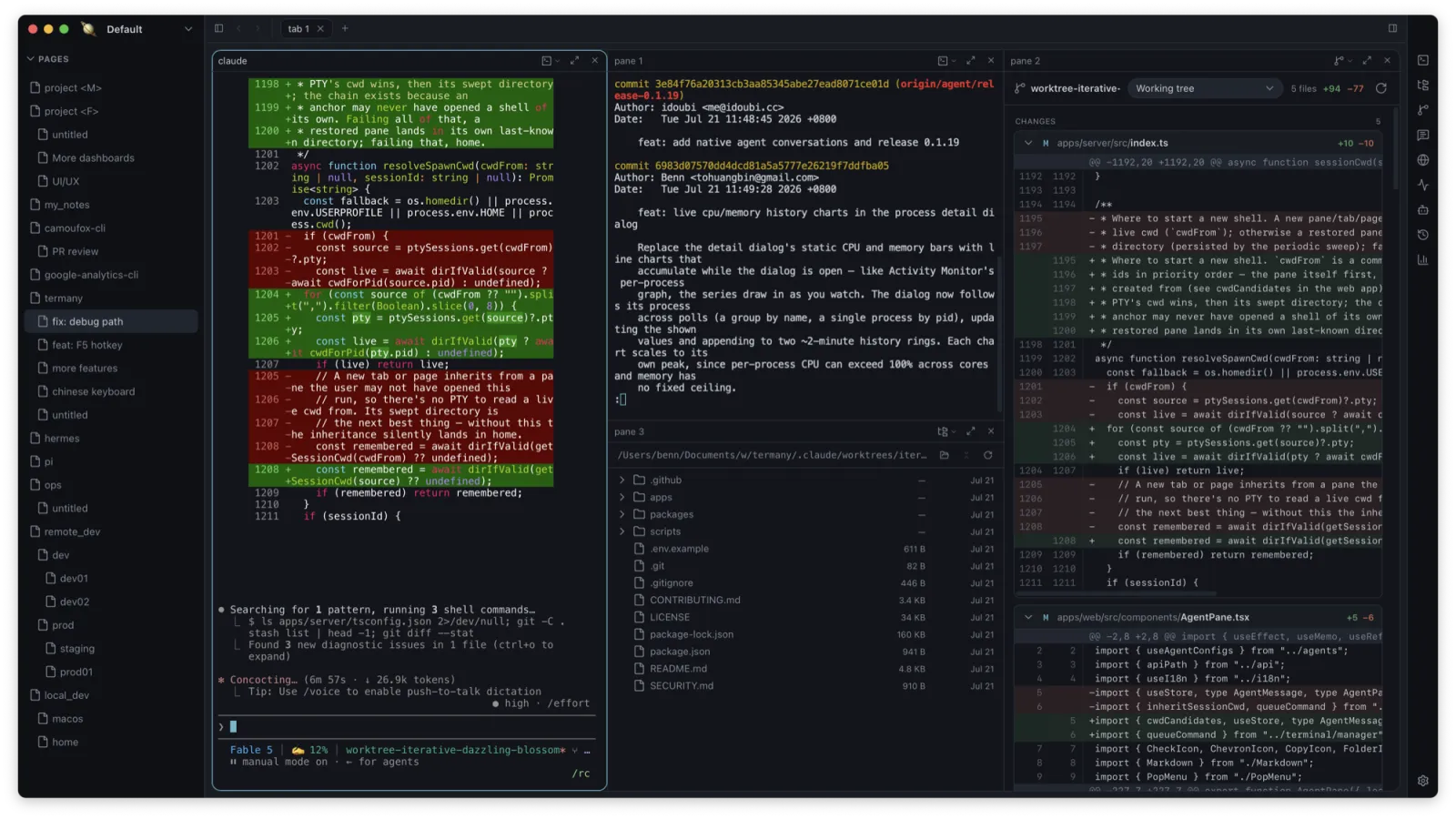Image resolution: width=1456 pixels, height=819 pixels.
Task: Open the 'hermes' page
Action: [x=110, y=438]
